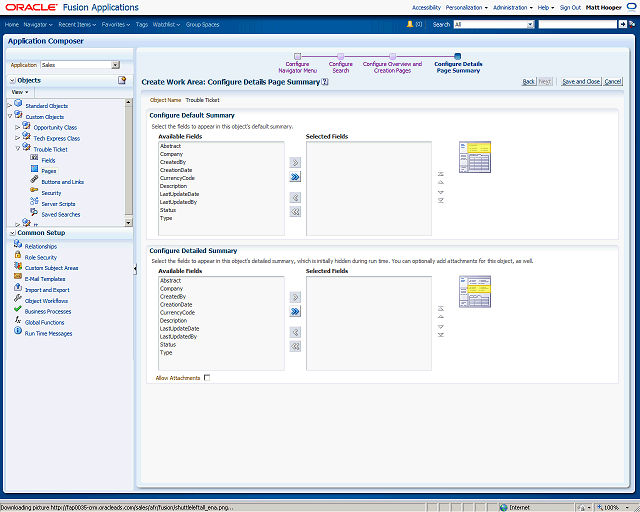This screenshot has width=640, height=512.
Task: Move Default Summary field to bottom
Action: tap(441, 200)
